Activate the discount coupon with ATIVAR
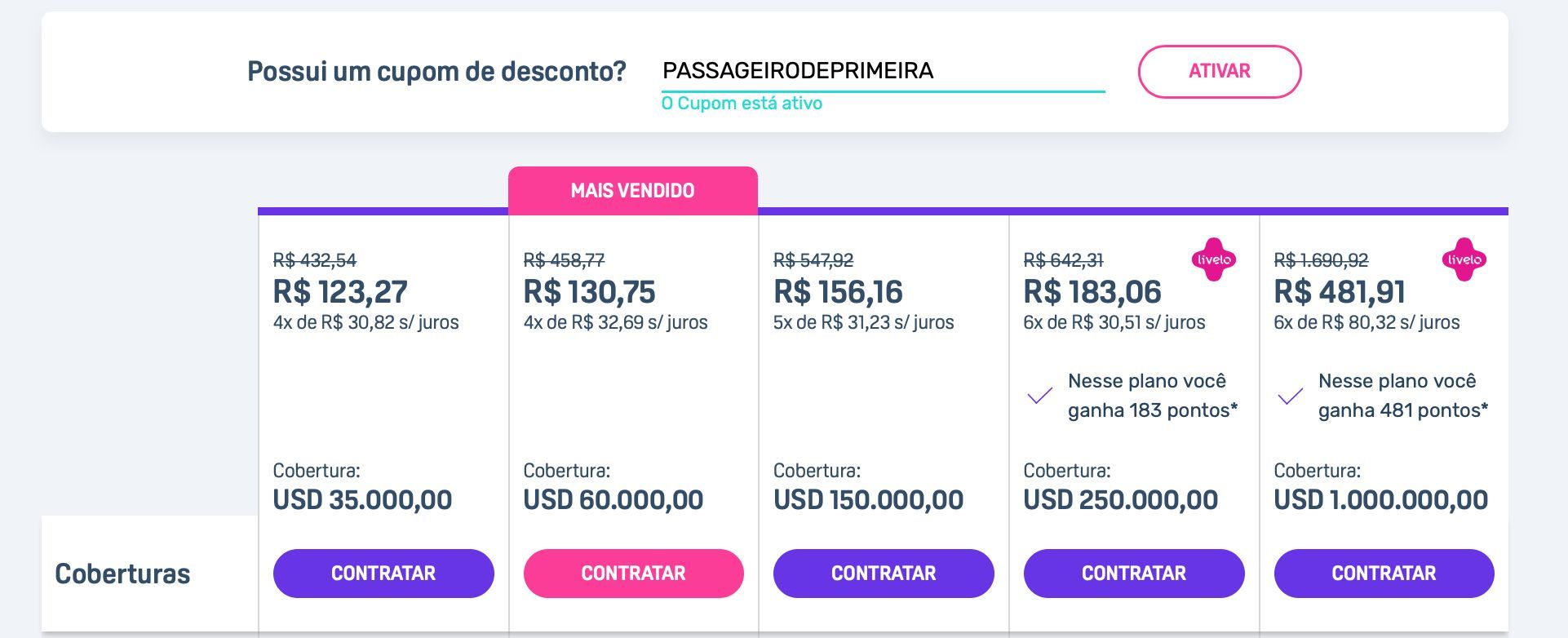 point(1219,71)
